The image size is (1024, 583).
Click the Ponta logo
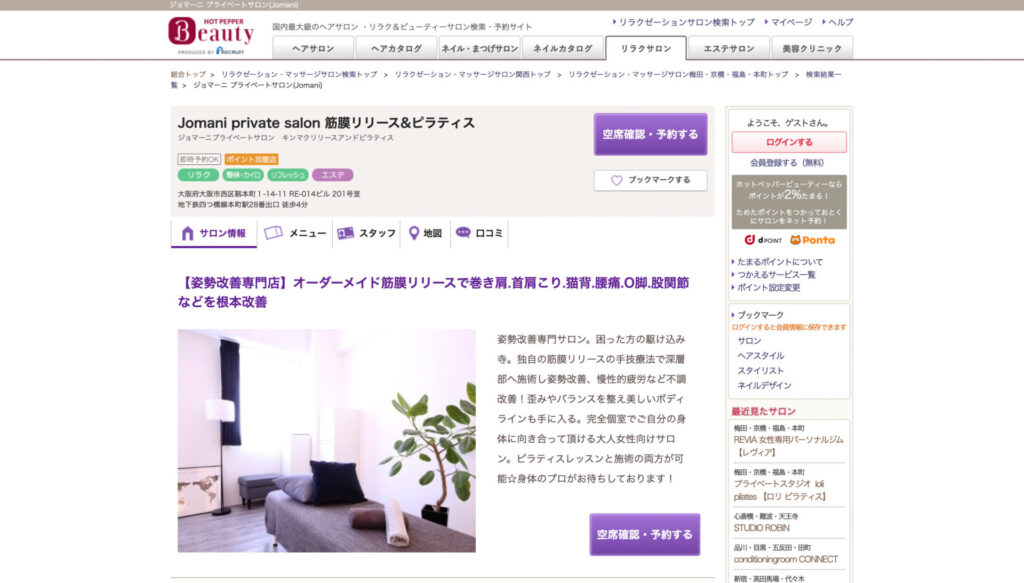point(812,240)
